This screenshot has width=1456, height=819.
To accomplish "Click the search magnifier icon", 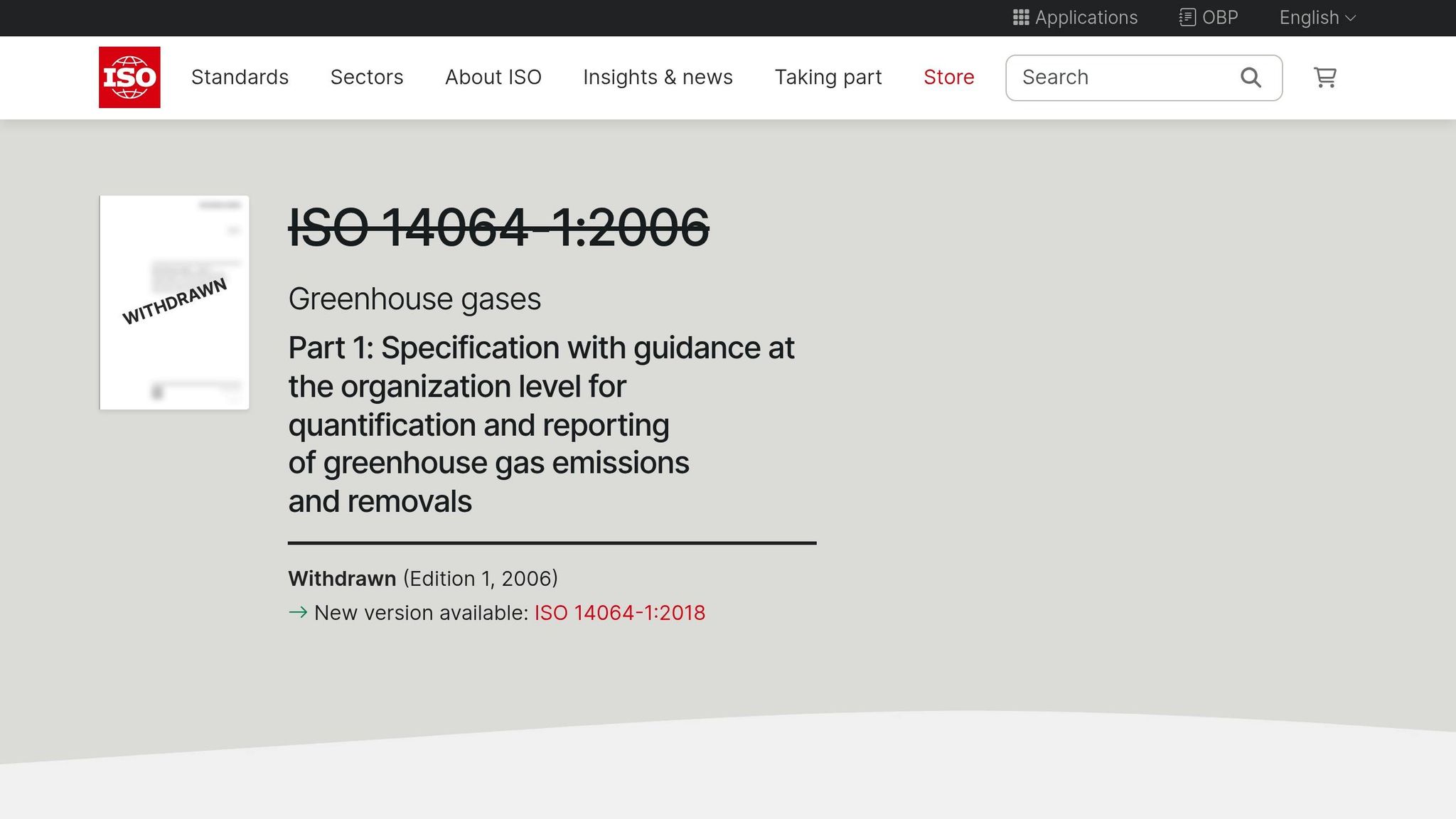I will (1250, 77).
